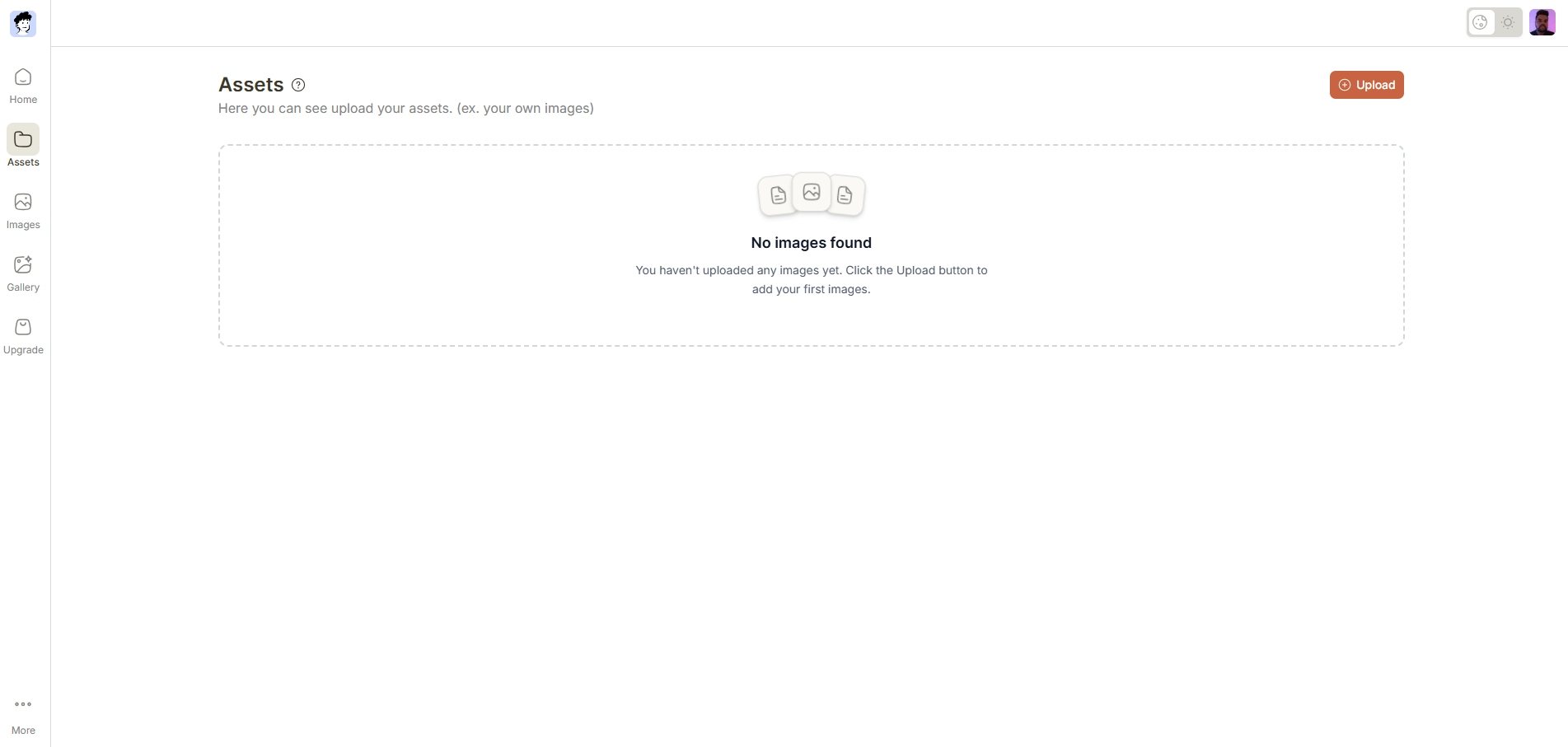Select the Assets folder icon in the sidebar
Screen dimensions: 1568x747
tap(23, 140)
